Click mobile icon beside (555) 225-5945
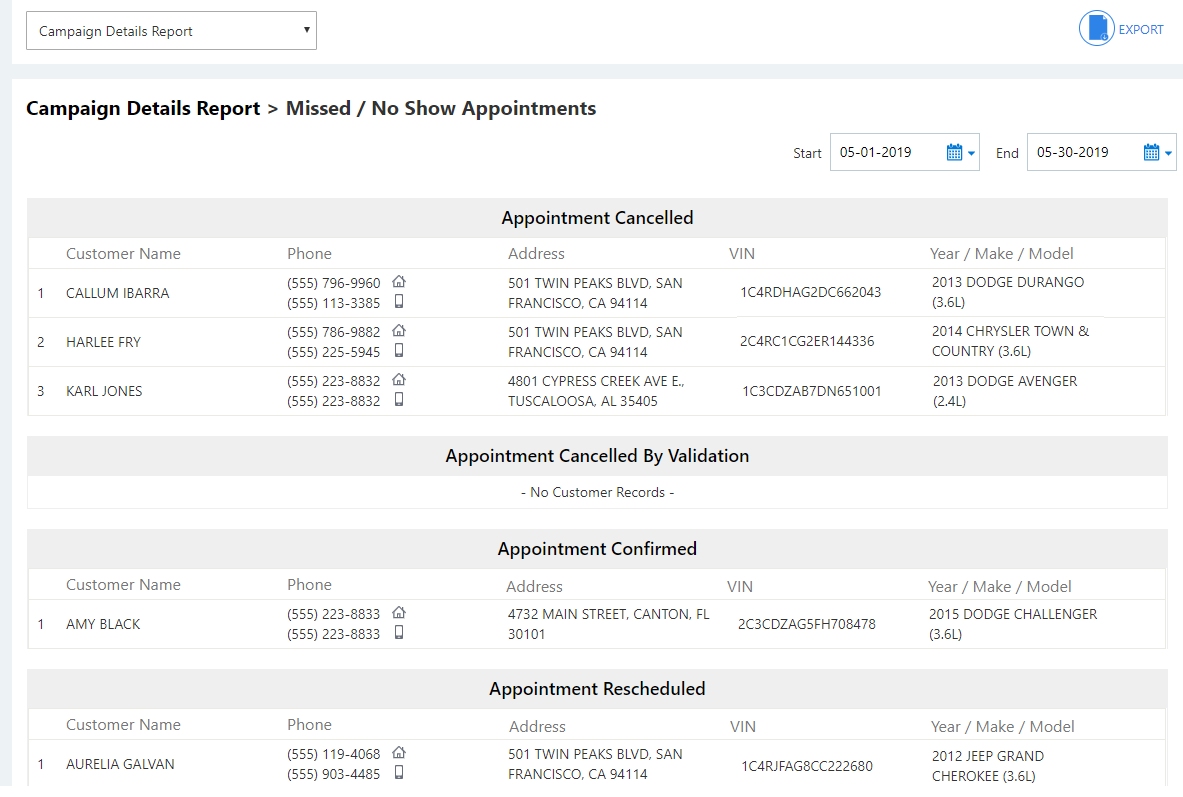Viewport: 1183px width, 797px height. (399, 351)
